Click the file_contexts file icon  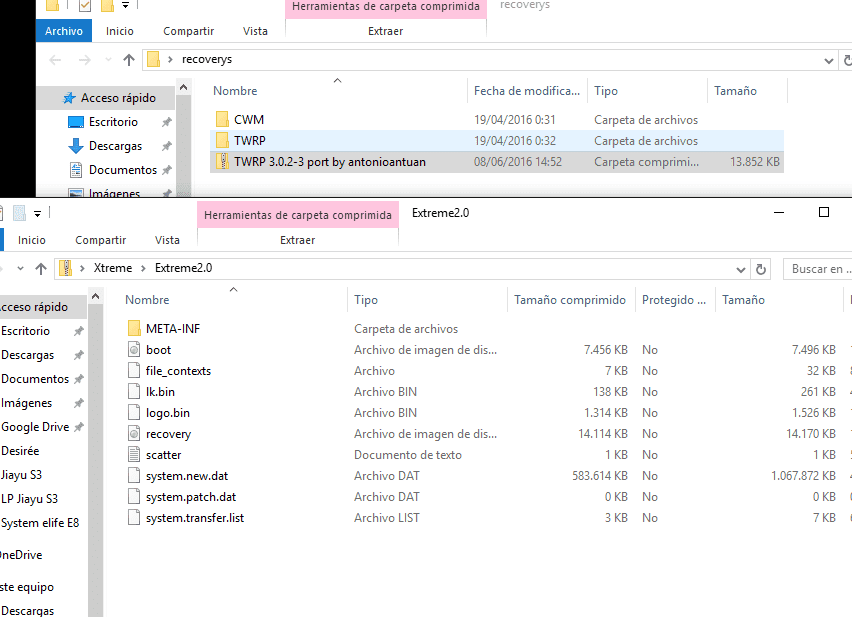(x=134, y=371)
